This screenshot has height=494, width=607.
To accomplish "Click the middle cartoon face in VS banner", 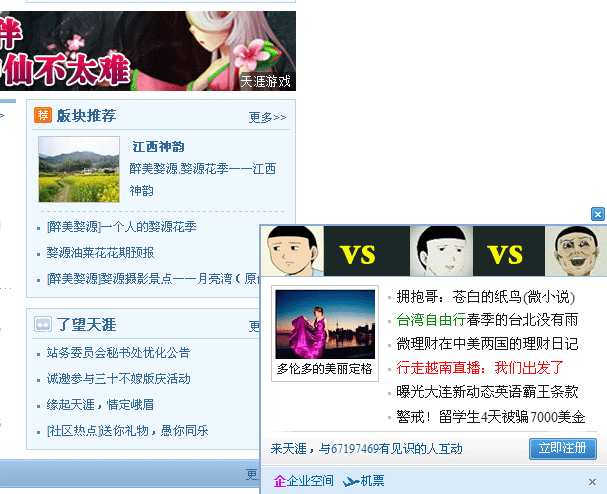I will coord(441,251).
